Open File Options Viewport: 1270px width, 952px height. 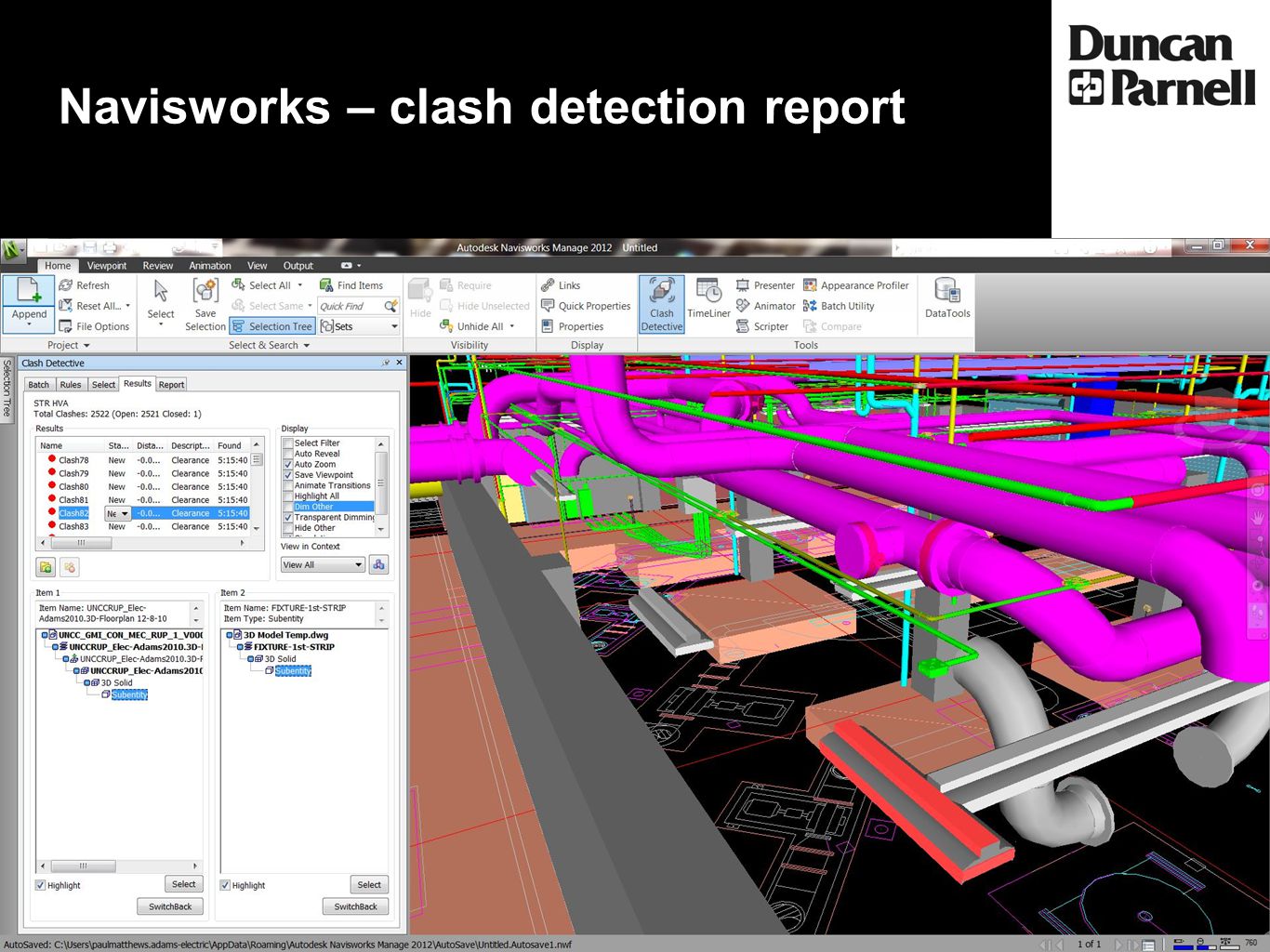[x=94, y=326]
